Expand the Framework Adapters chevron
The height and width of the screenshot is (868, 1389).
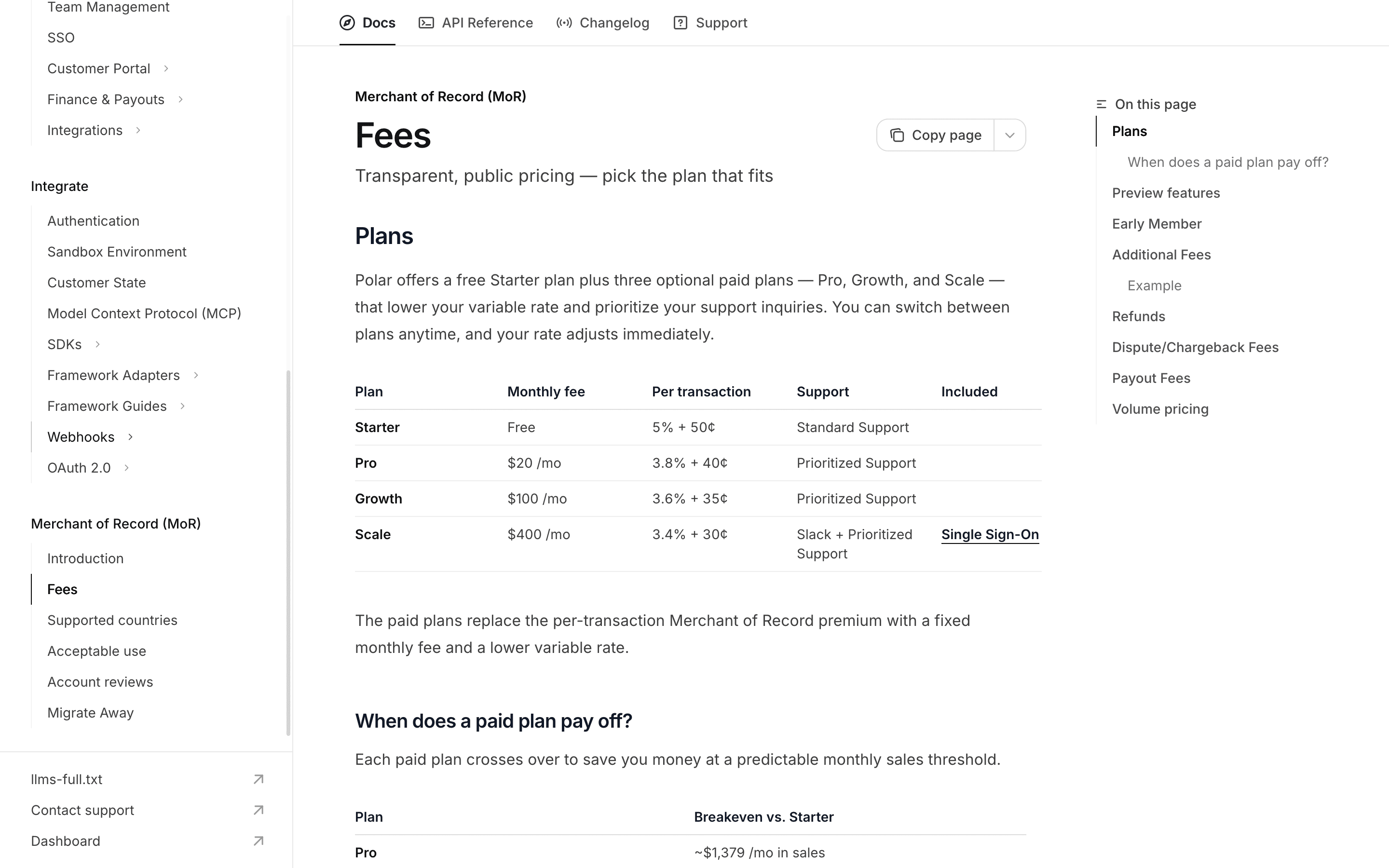pos(196,376)
